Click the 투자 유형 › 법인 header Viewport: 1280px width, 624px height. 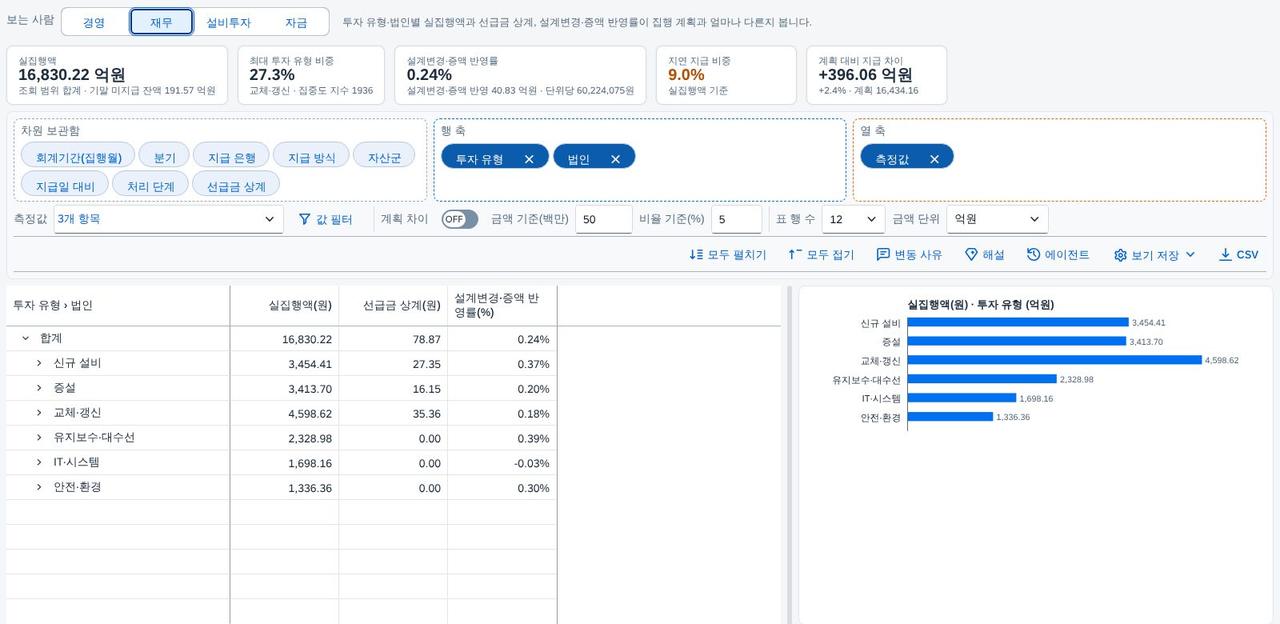(118, 306)
